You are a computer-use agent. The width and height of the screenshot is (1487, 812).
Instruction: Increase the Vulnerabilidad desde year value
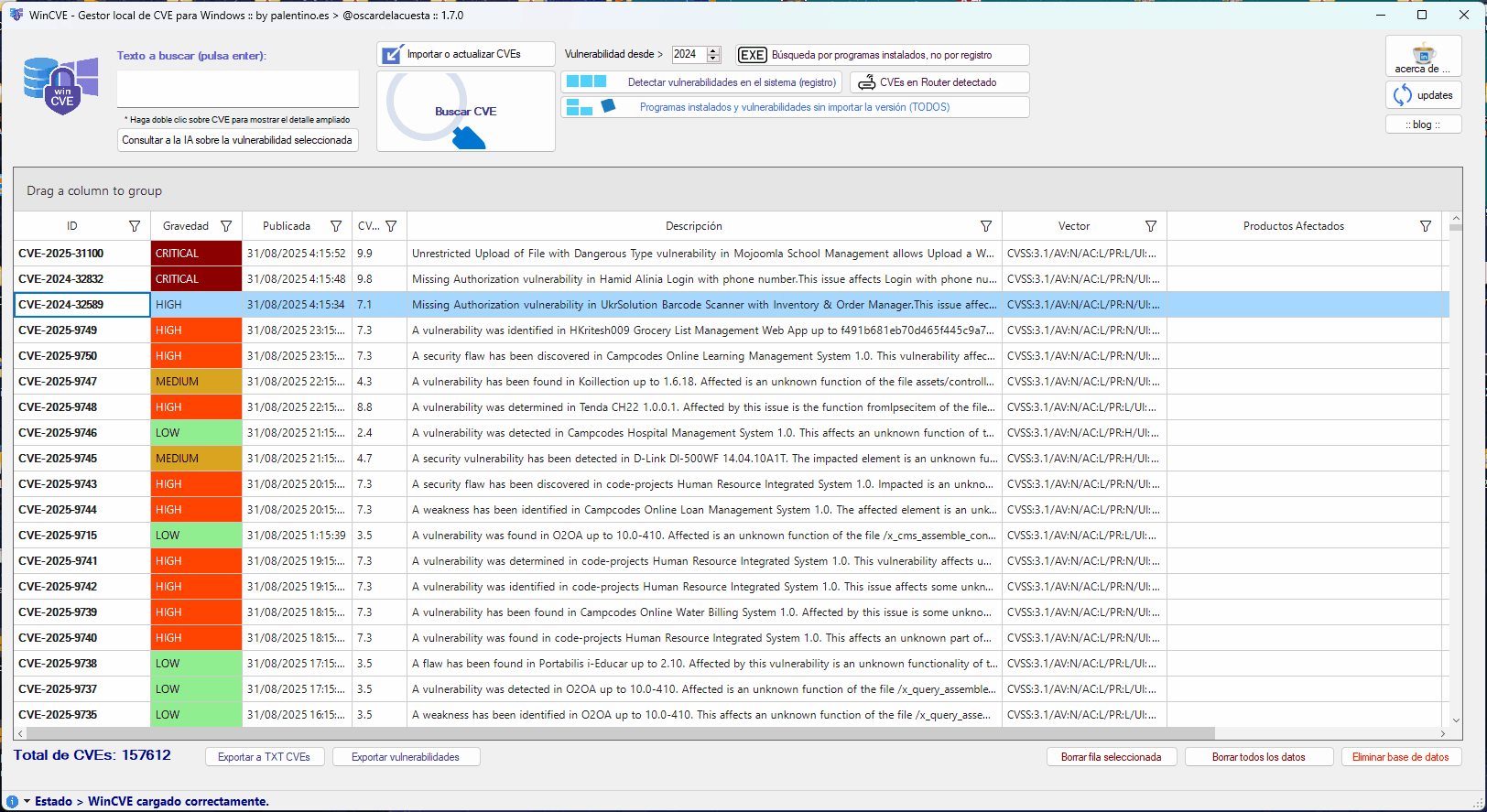[714, 50]
